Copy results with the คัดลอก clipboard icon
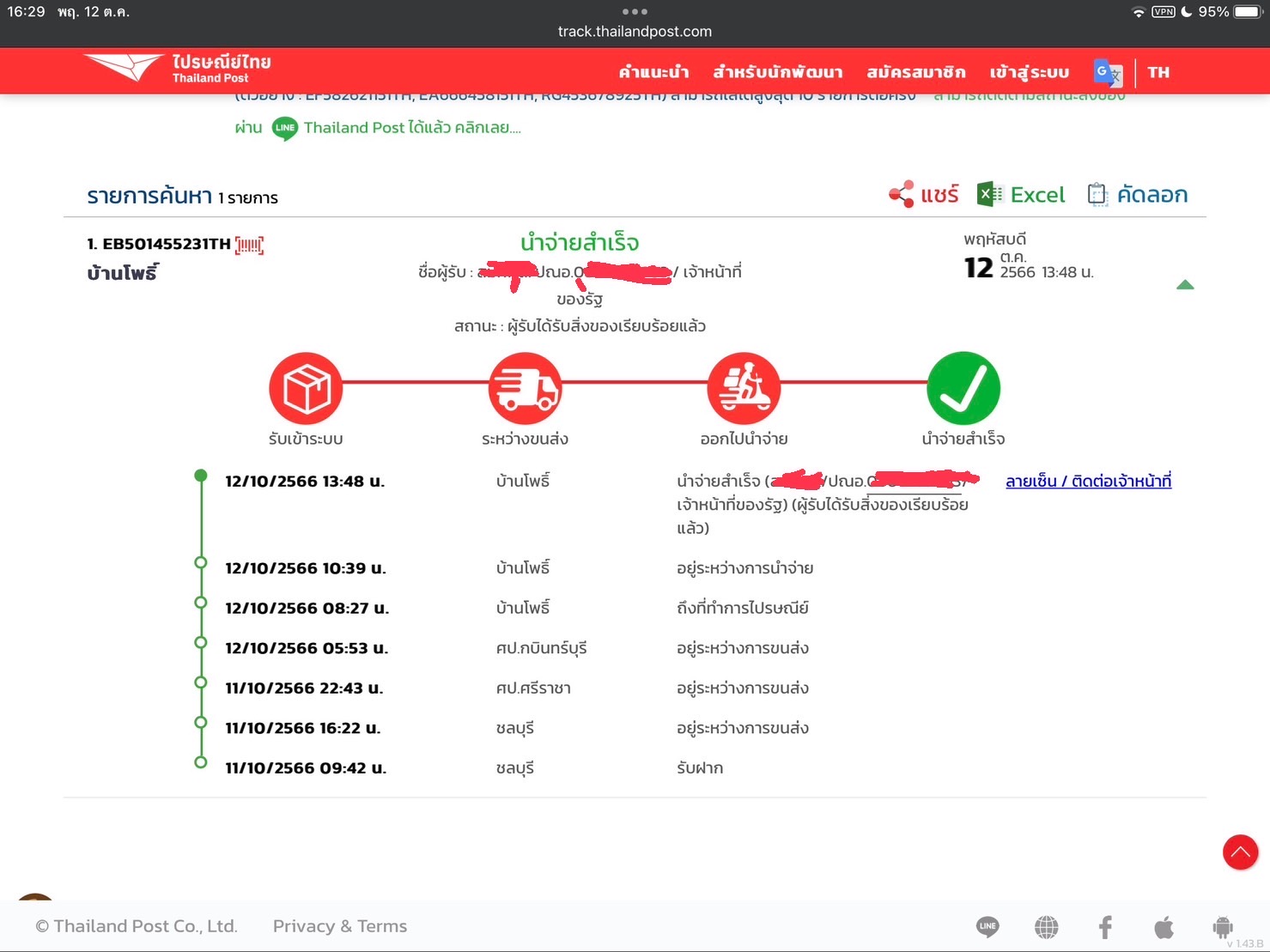The width and height of the screenshot is (1270, 952). coord(1097,194)
